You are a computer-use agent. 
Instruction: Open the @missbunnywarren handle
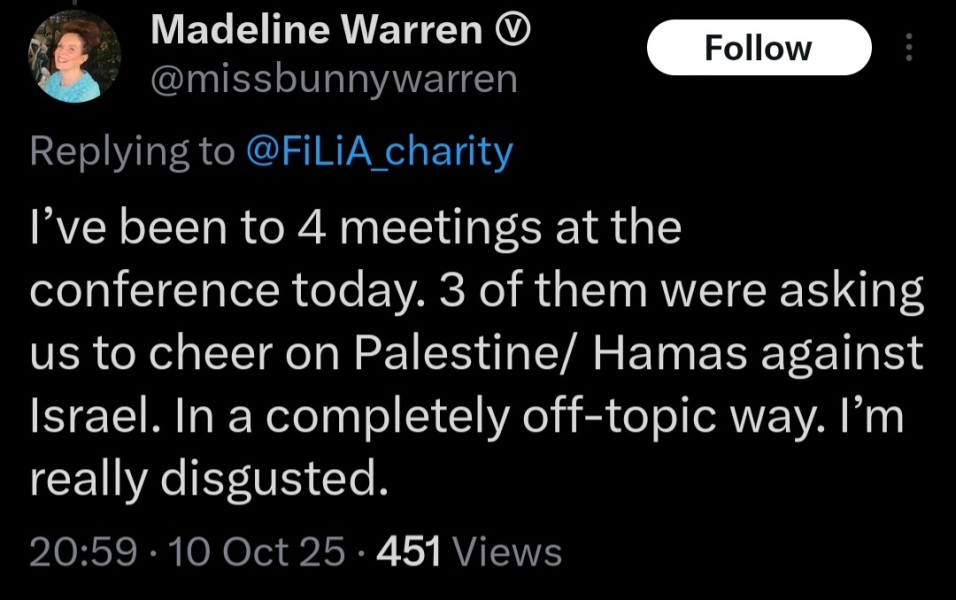tap(333, 80)
